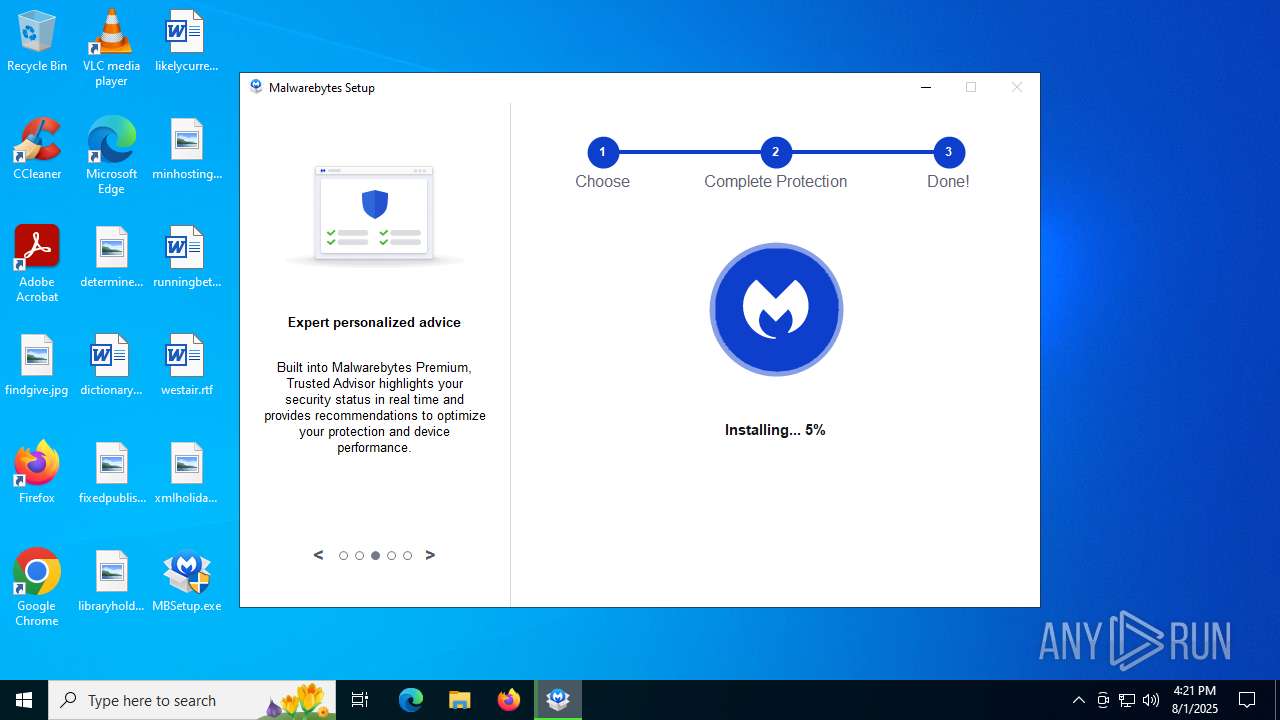Open the clock and date flyout
Viewport: 1280px width, 720px height.
pos(1195,700)
